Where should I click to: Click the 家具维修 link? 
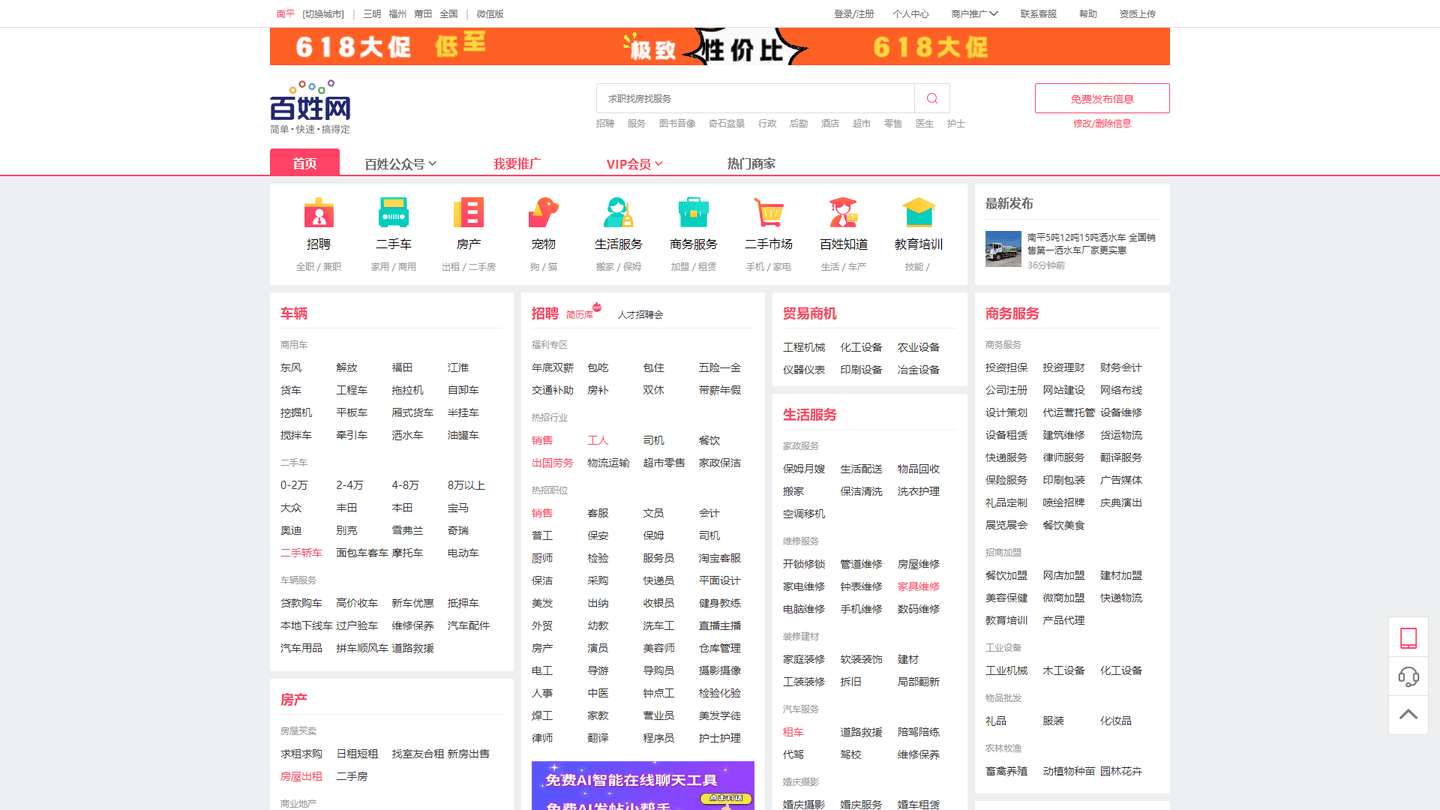click(x=918, y=587)
